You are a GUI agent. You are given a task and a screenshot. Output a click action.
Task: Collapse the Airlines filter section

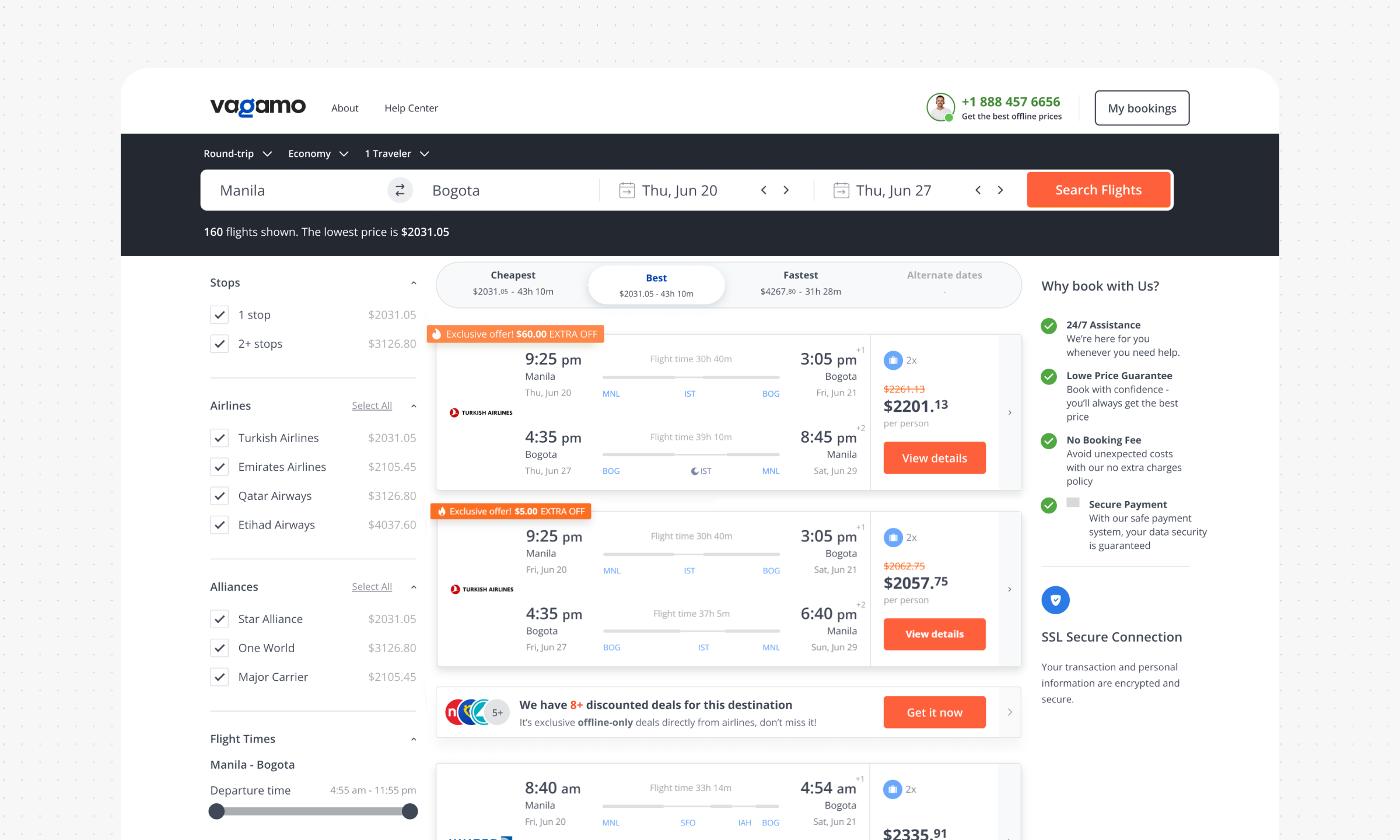[x=414, y=406]
